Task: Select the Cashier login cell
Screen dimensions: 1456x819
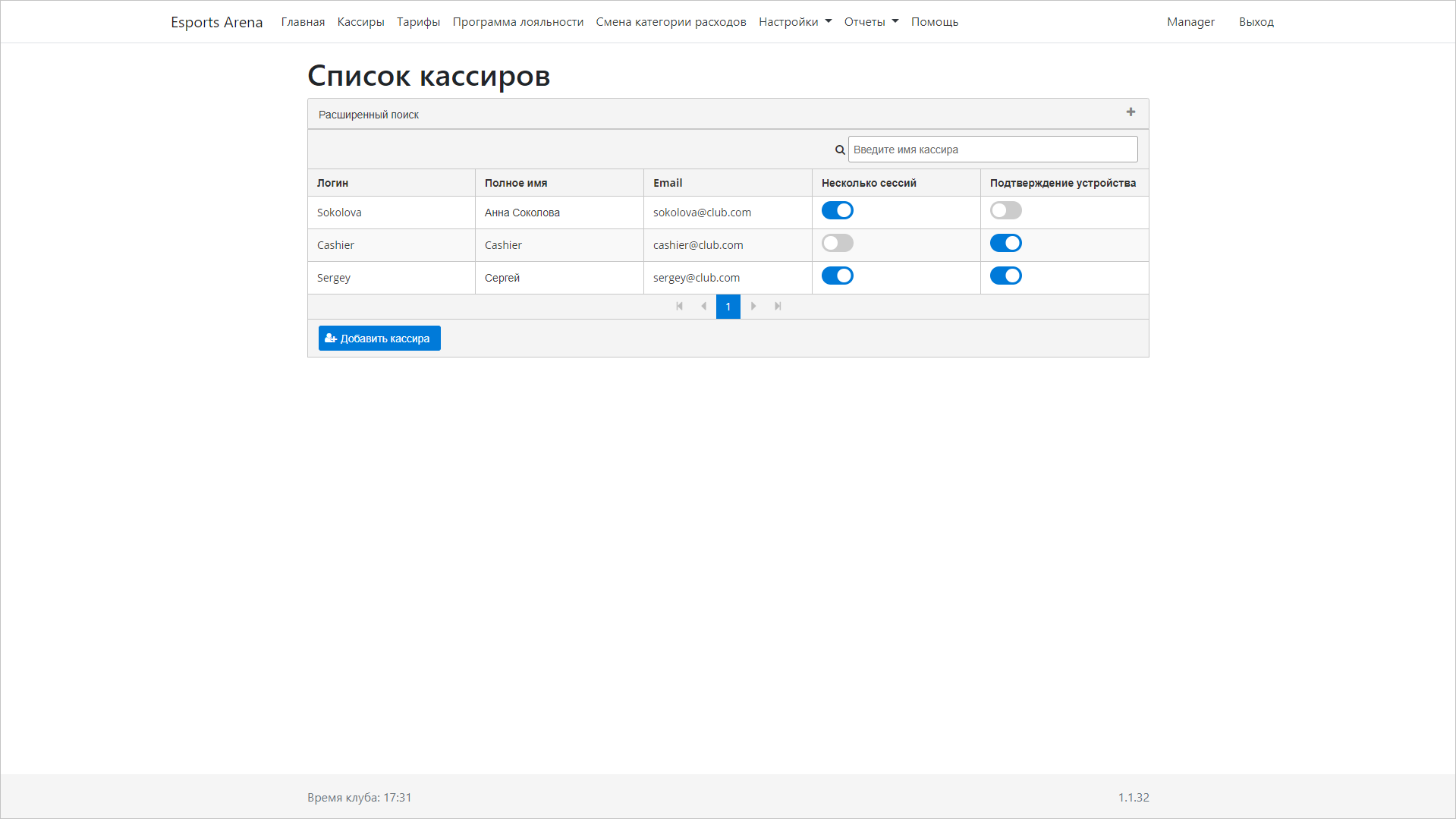Action: pyautogui.click(x=392, y=245)
